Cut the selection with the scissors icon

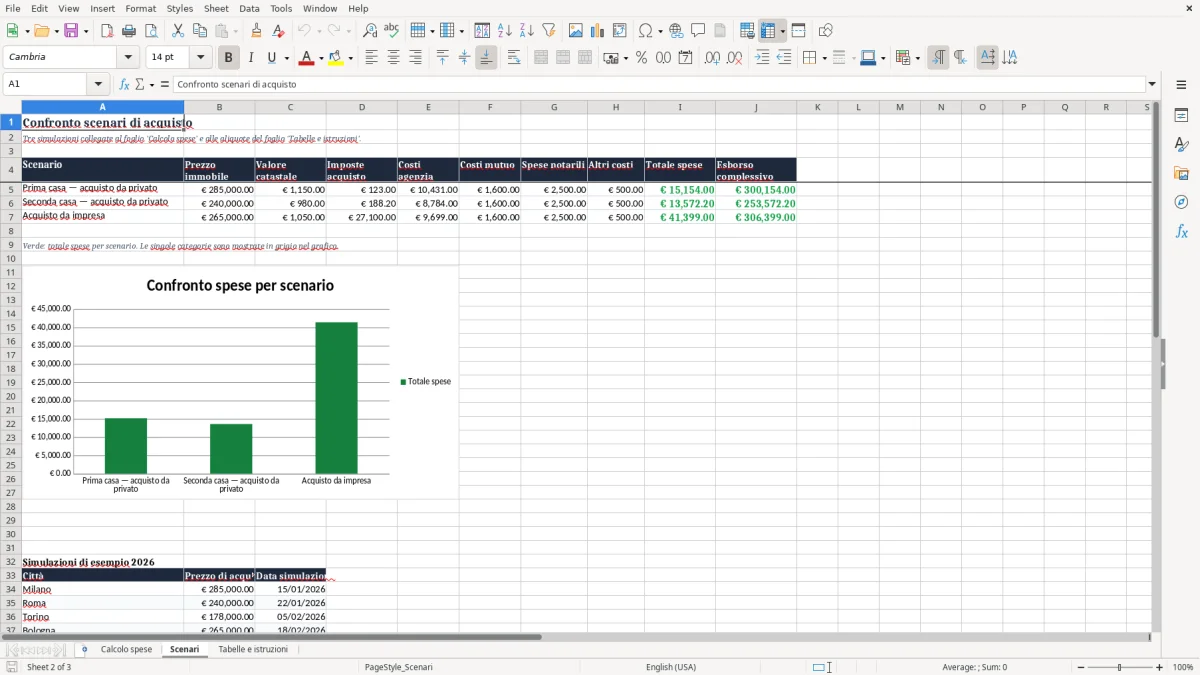tap(178, 31)
